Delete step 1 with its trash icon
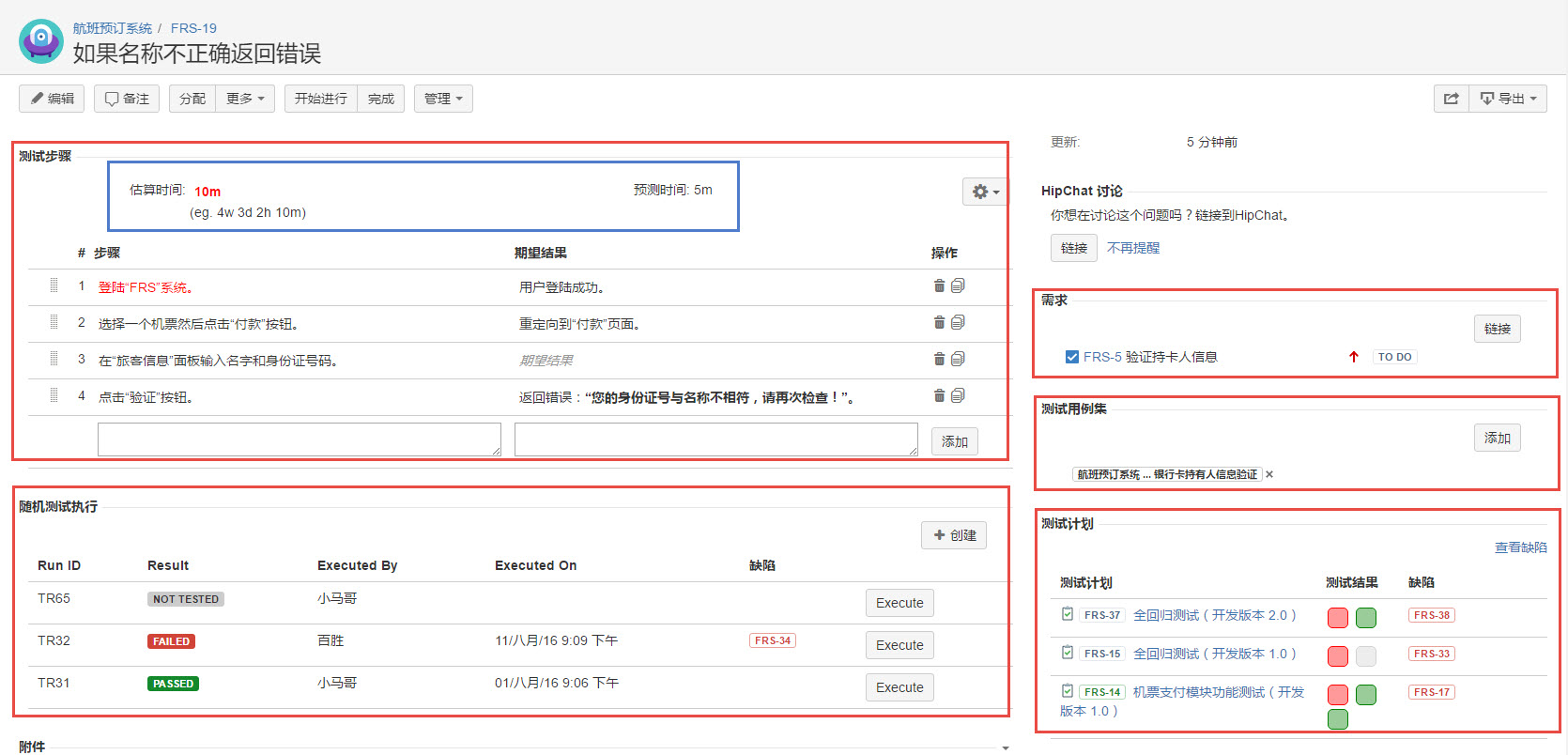The image size is (1568, 755). pyautogui.click(x=939, y=286)
